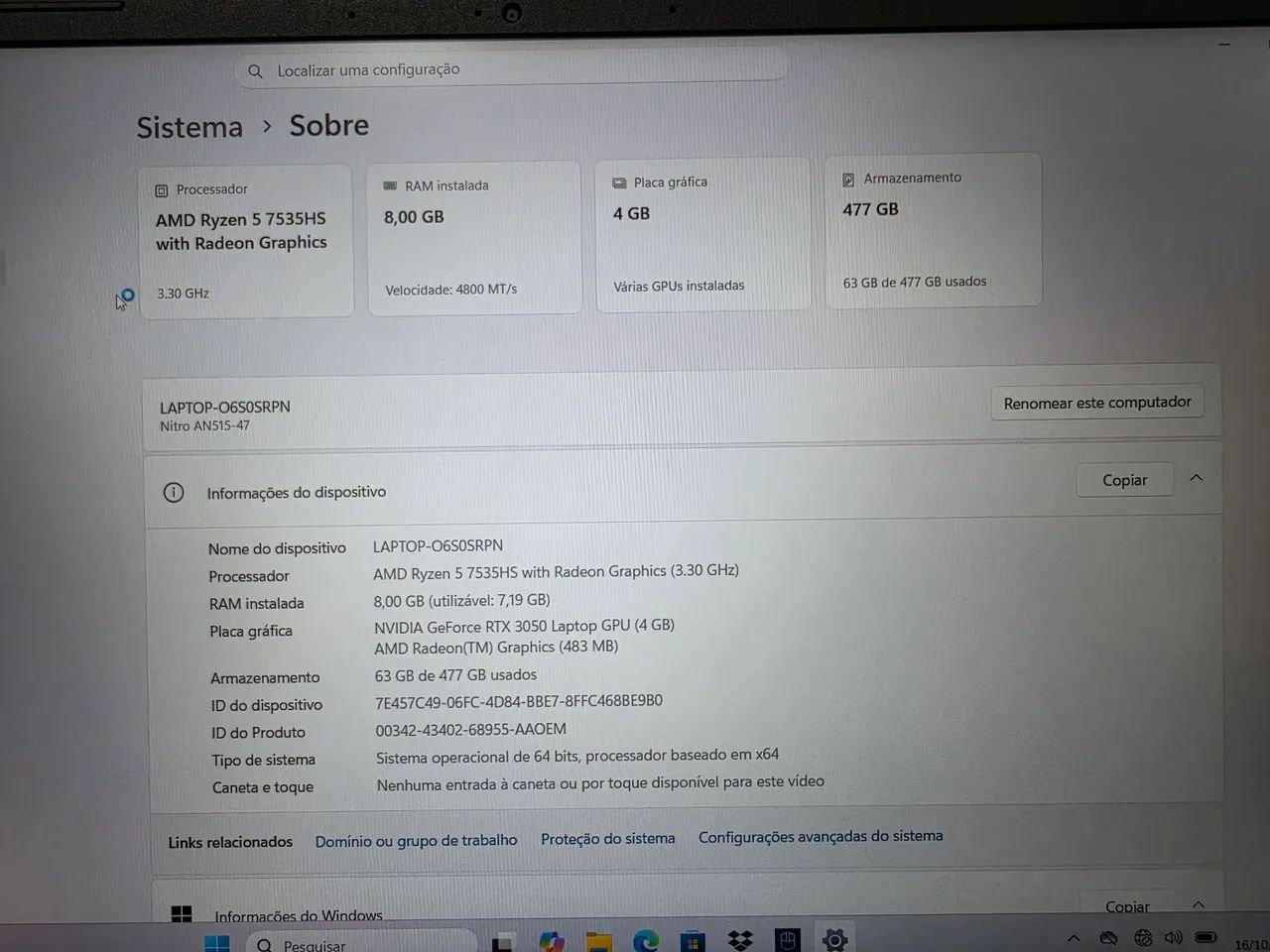
Task: Open 'Proteção do sistema' link
Action: point(608,839)
